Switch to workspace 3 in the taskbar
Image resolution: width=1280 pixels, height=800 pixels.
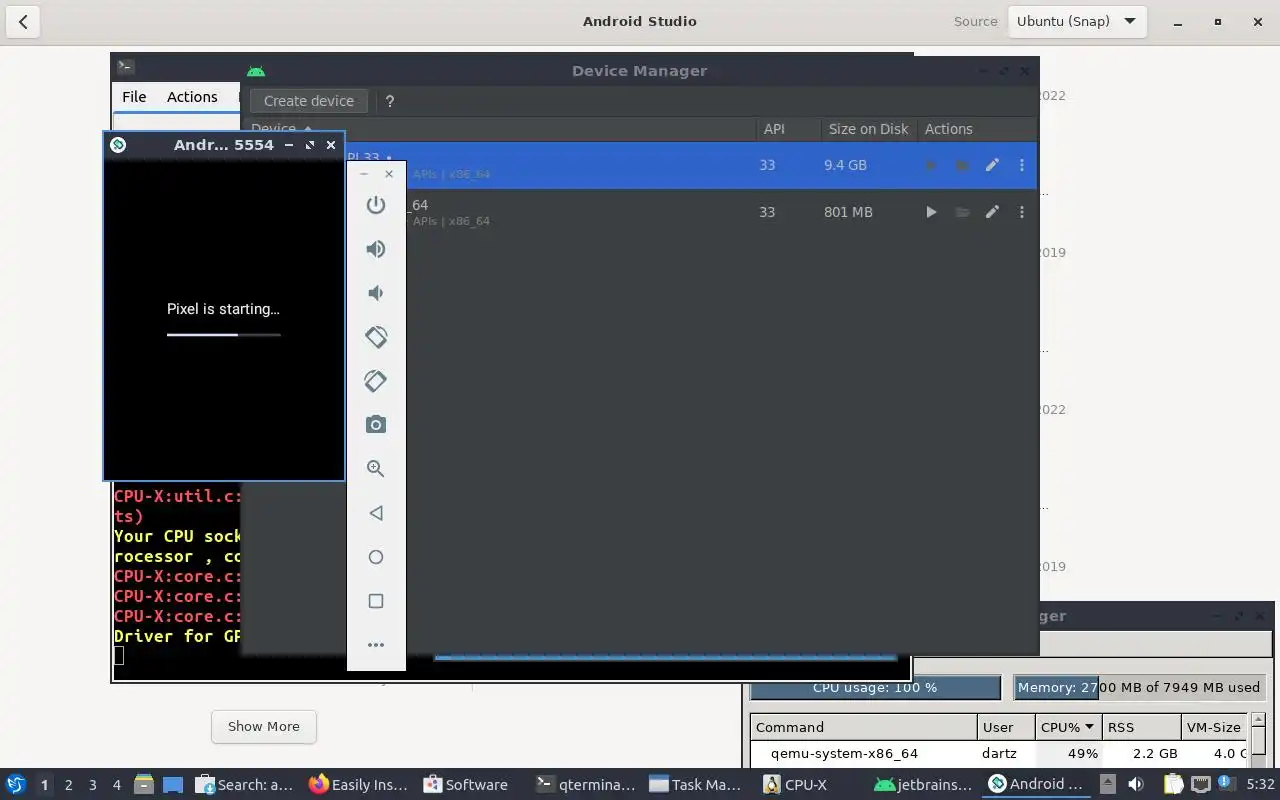92,785
